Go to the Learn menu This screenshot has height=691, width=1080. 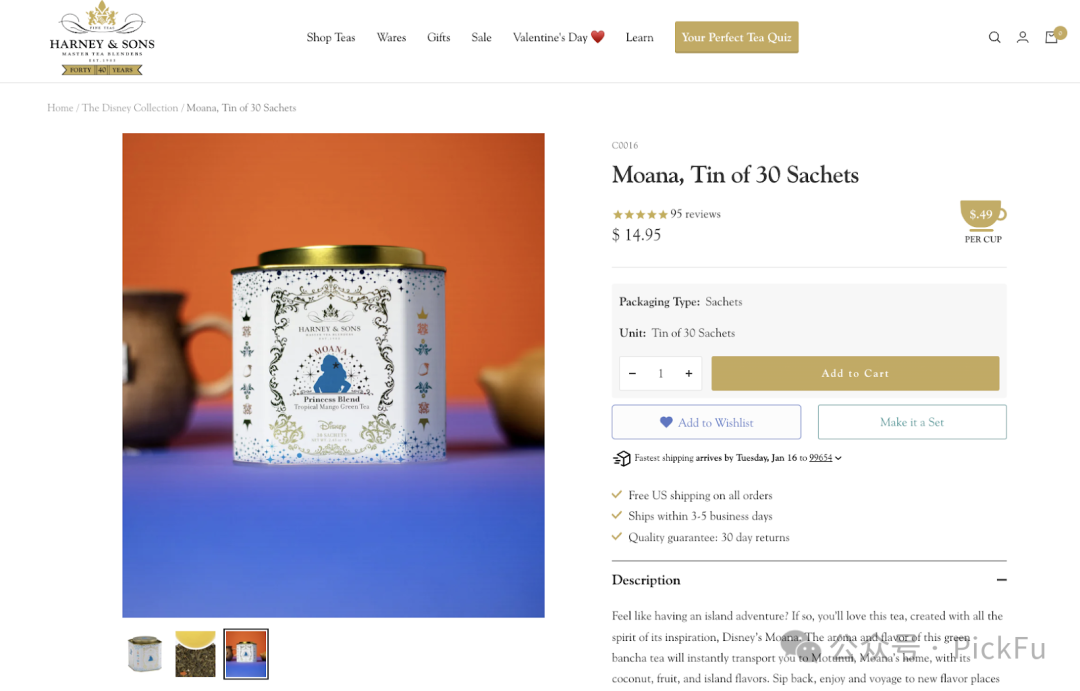[639, 38]
